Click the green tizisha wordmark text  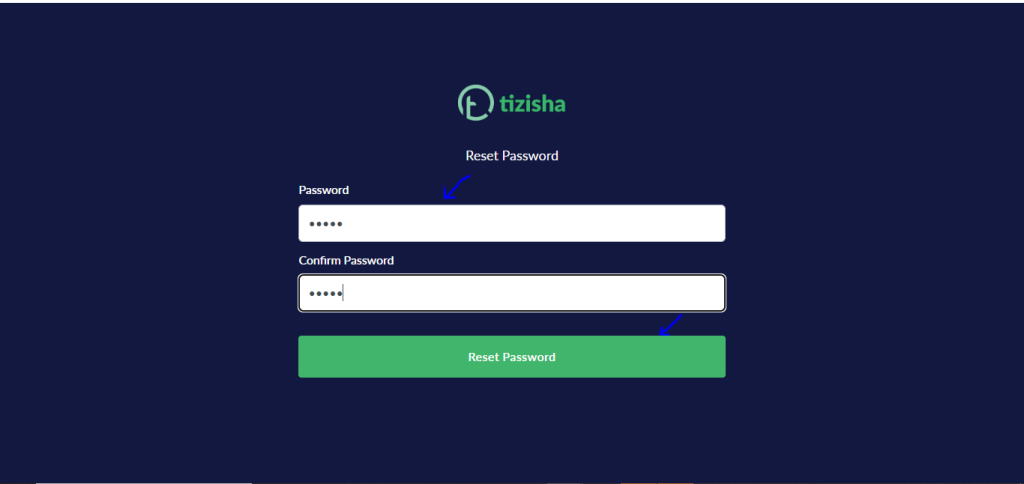pos(532,104)
